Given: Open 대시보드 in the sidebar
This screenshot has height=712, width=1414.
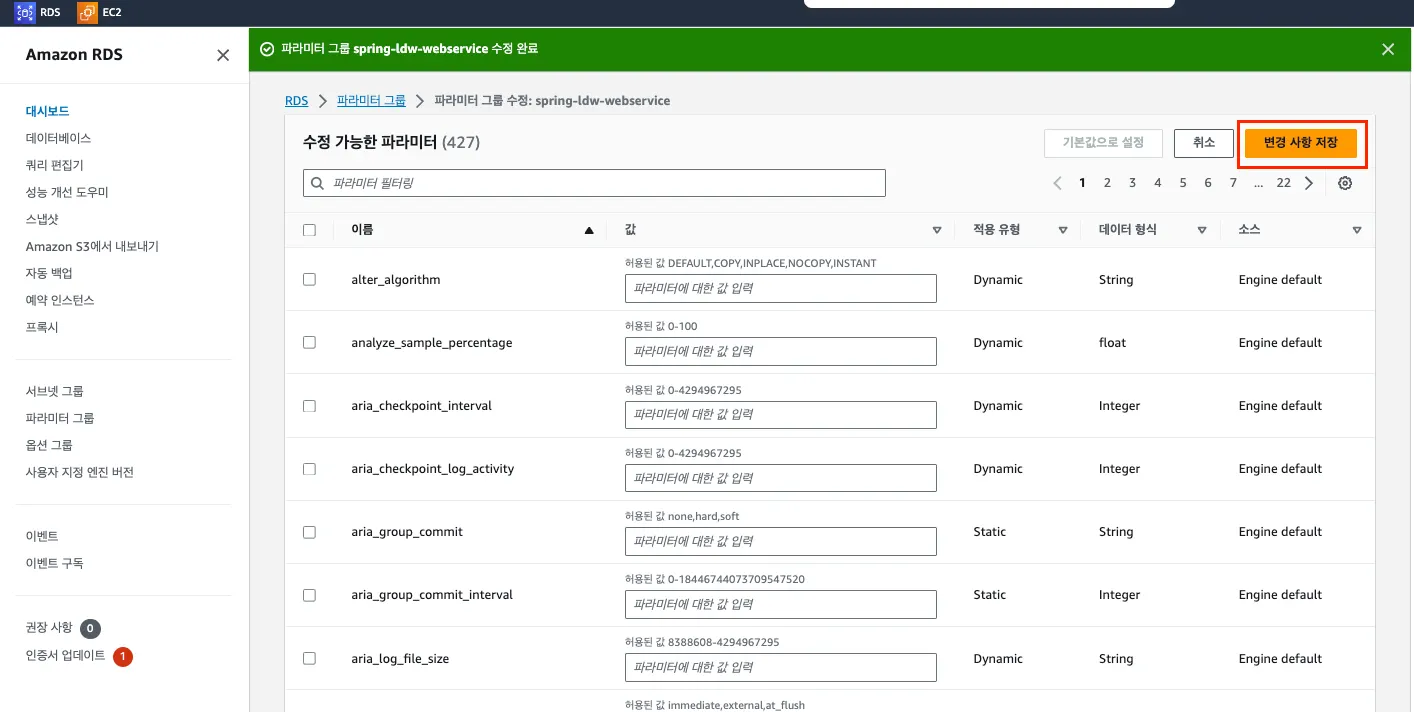Looking at the screenshot, I should 47,111.
